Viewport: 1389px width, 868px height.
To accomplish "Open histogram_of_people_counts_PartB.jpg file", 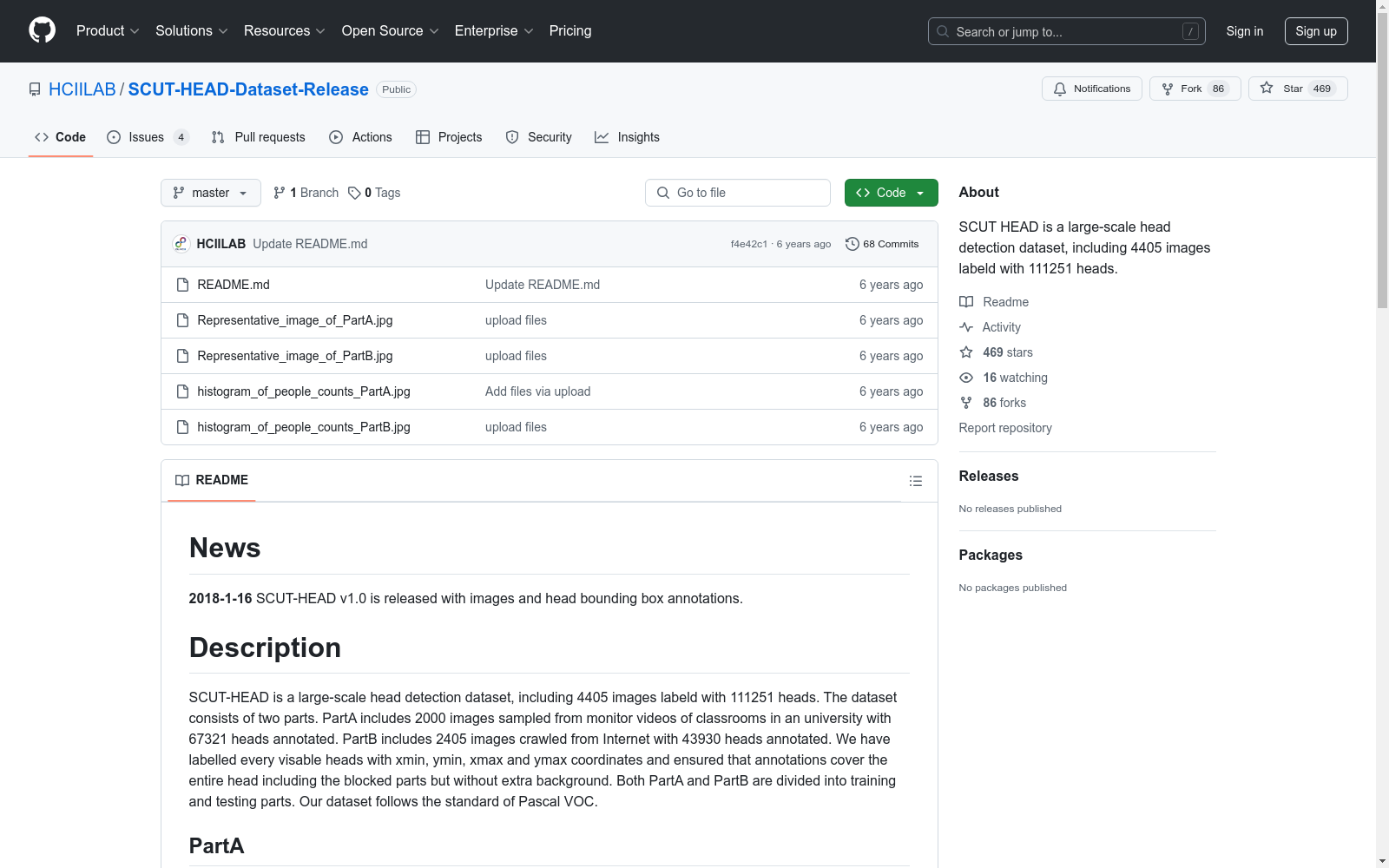I will (x=304, y=427).
